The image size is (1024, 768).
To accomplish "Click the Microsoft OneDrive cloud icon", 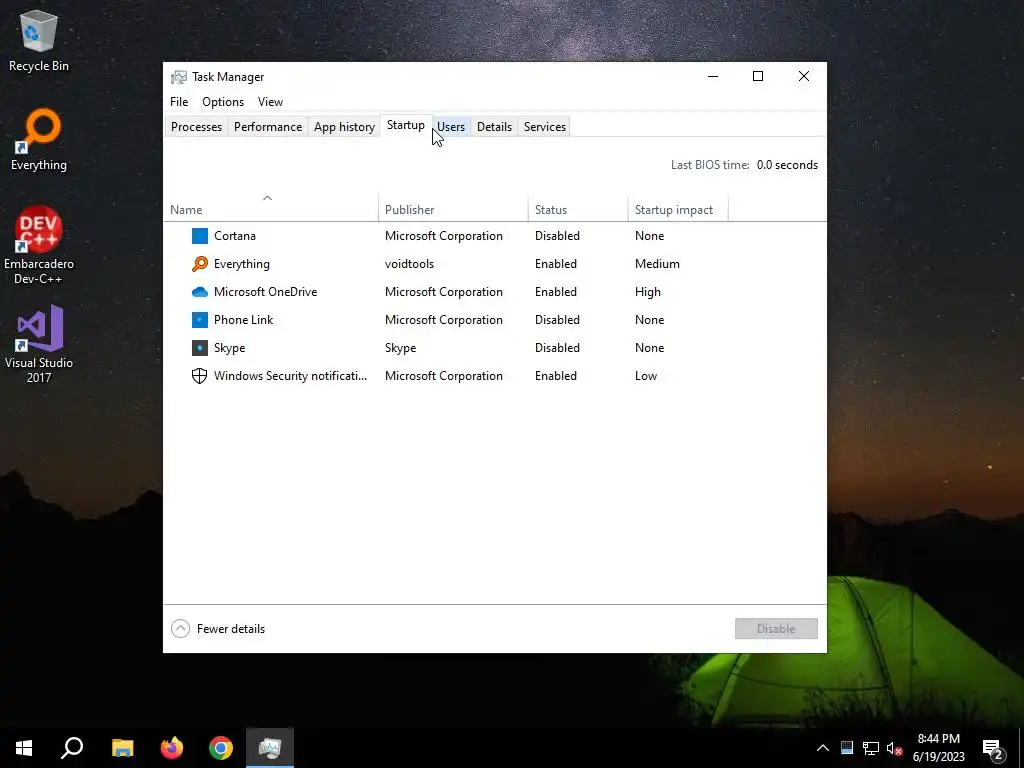I will click(x=200, y=292).
